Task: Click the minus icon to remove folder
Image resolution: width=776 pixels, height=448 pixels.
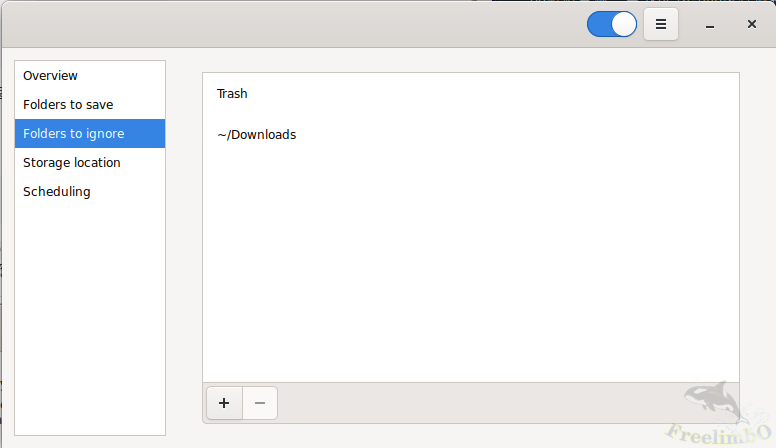Action: (260, 403)
